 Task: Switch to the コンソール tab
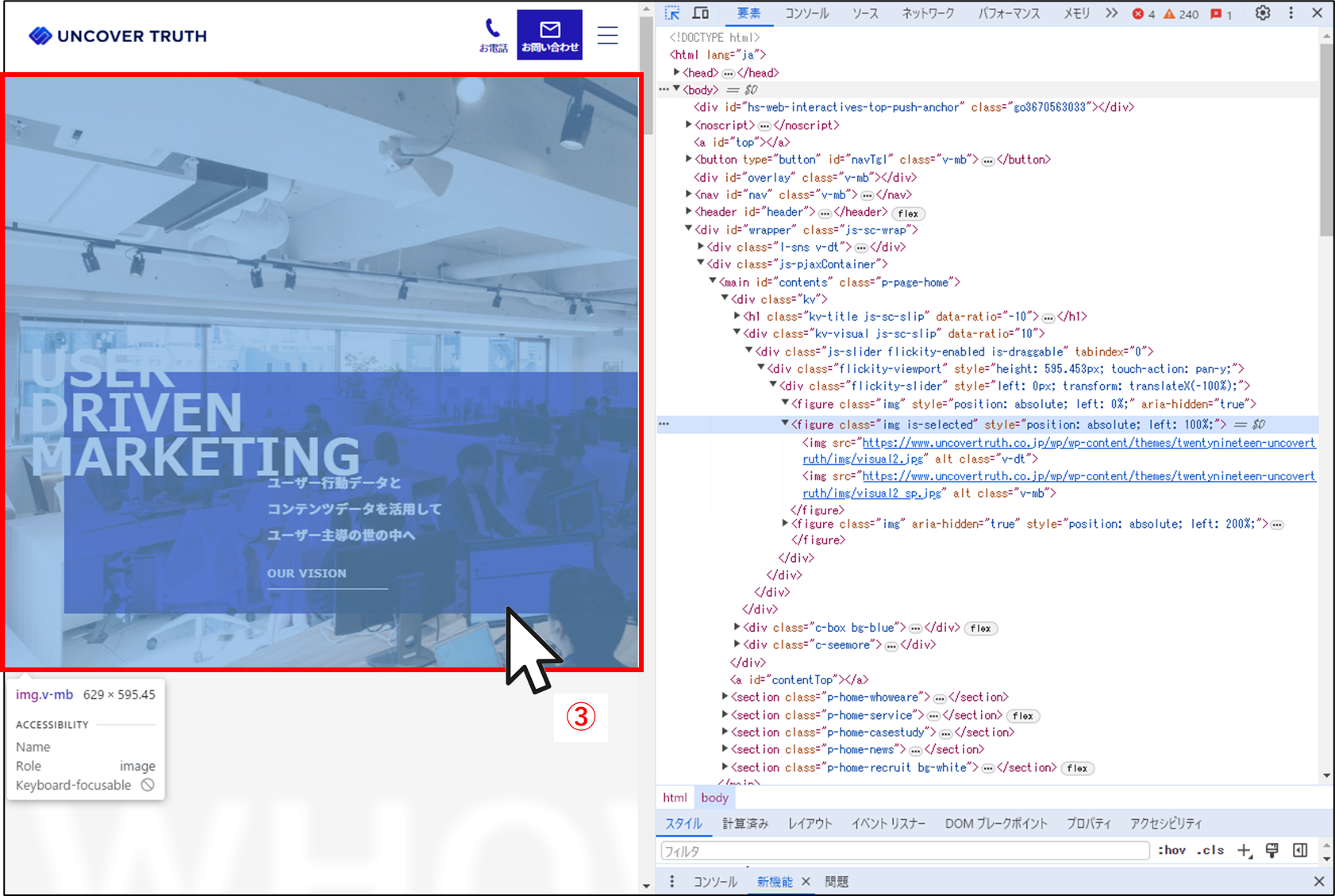(x=806, y=13)
